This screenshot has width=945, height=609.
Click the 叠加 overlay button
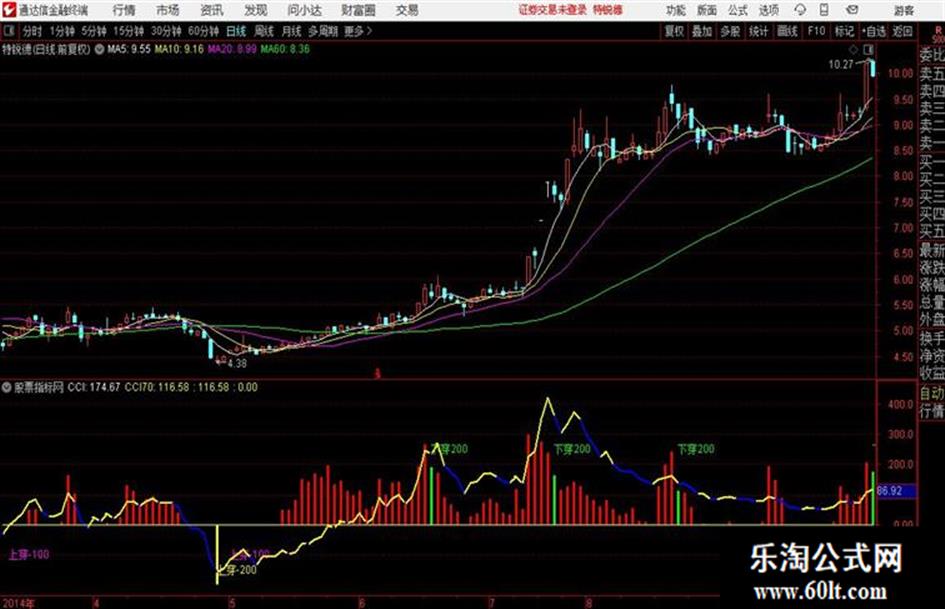[x=702, y=31]
